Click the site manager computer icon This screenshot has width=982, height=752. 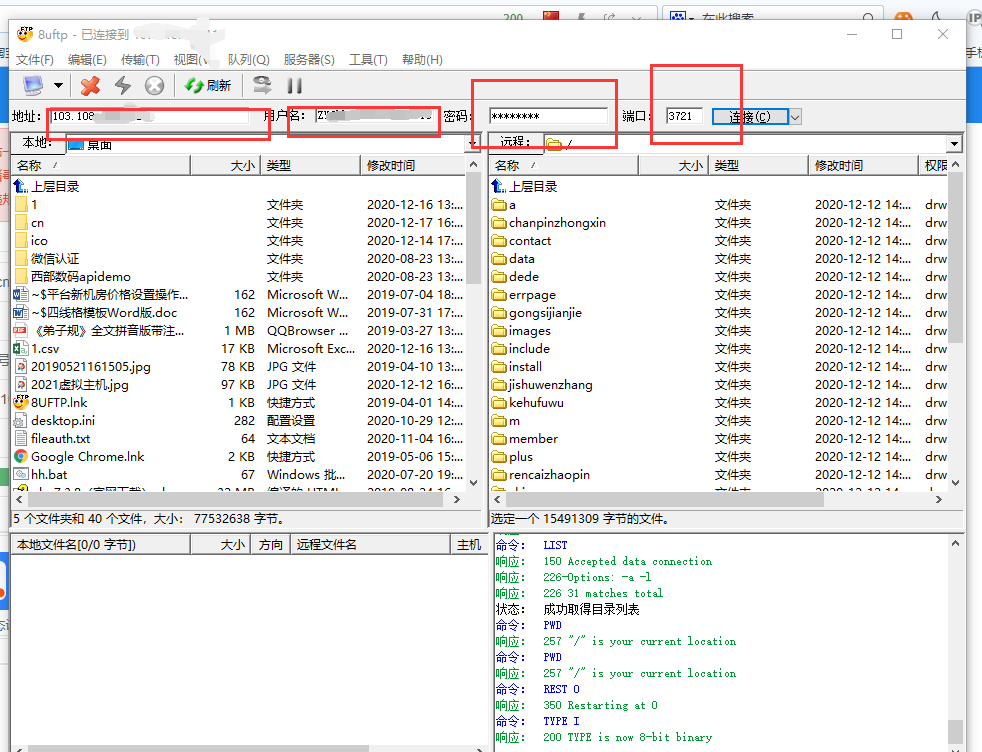pos(33,86)
